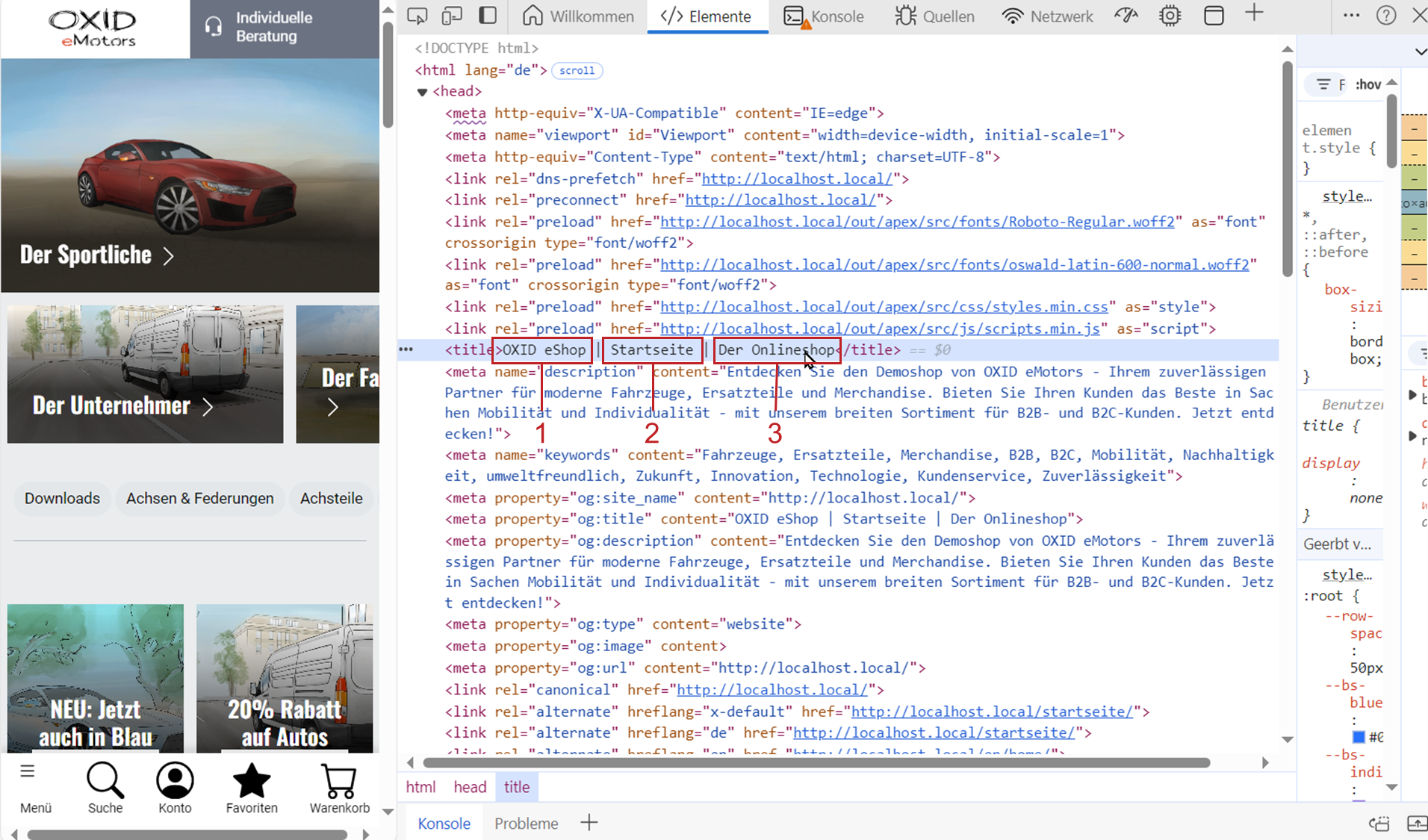Expand the styles pane tabs chevron

(x=1420, y=52)
